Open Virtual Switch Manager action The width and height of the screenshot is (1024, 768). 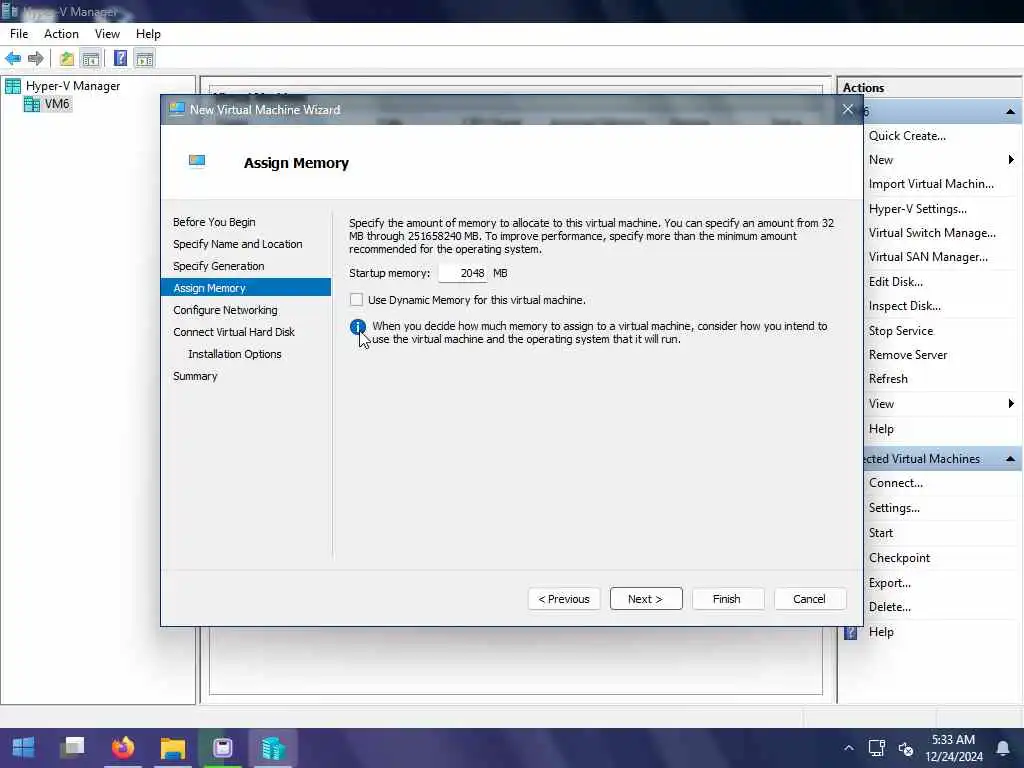point(932,233)
